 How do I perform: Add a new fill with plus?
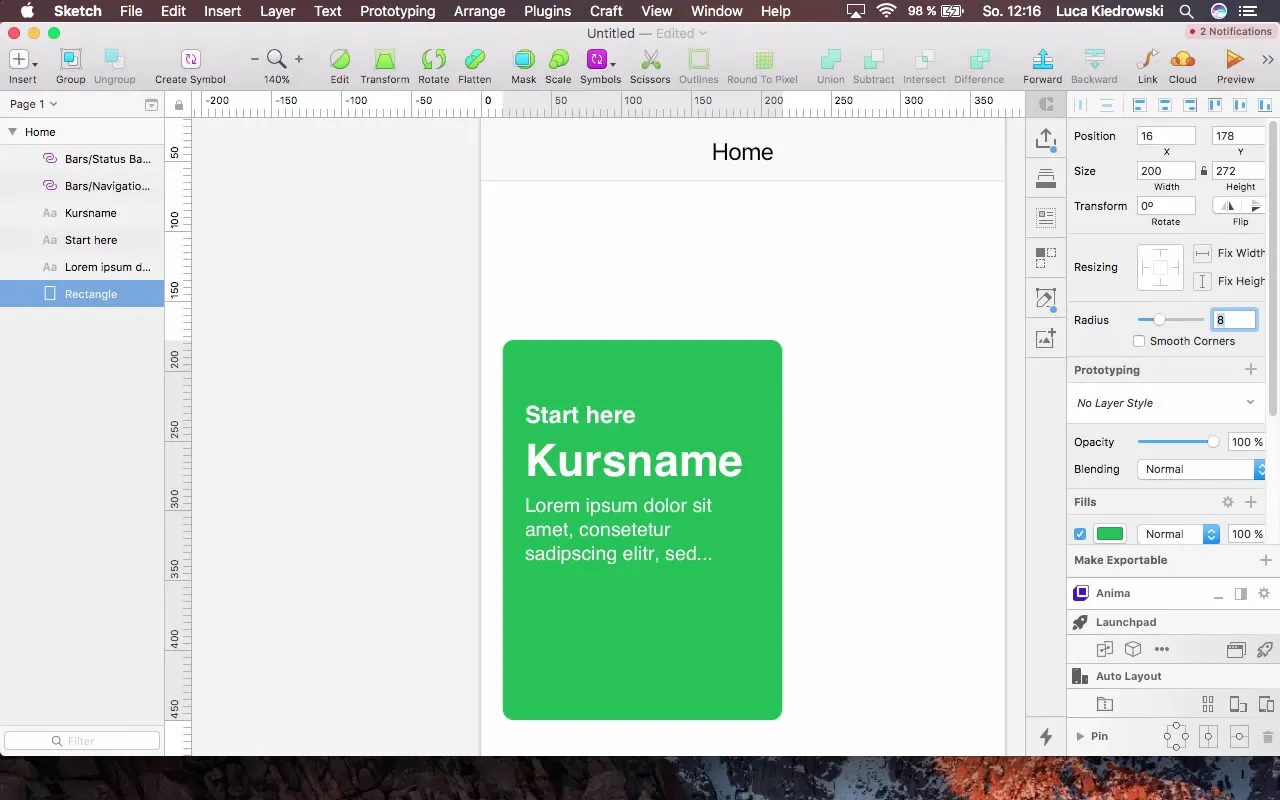(x=1250, y=502)
